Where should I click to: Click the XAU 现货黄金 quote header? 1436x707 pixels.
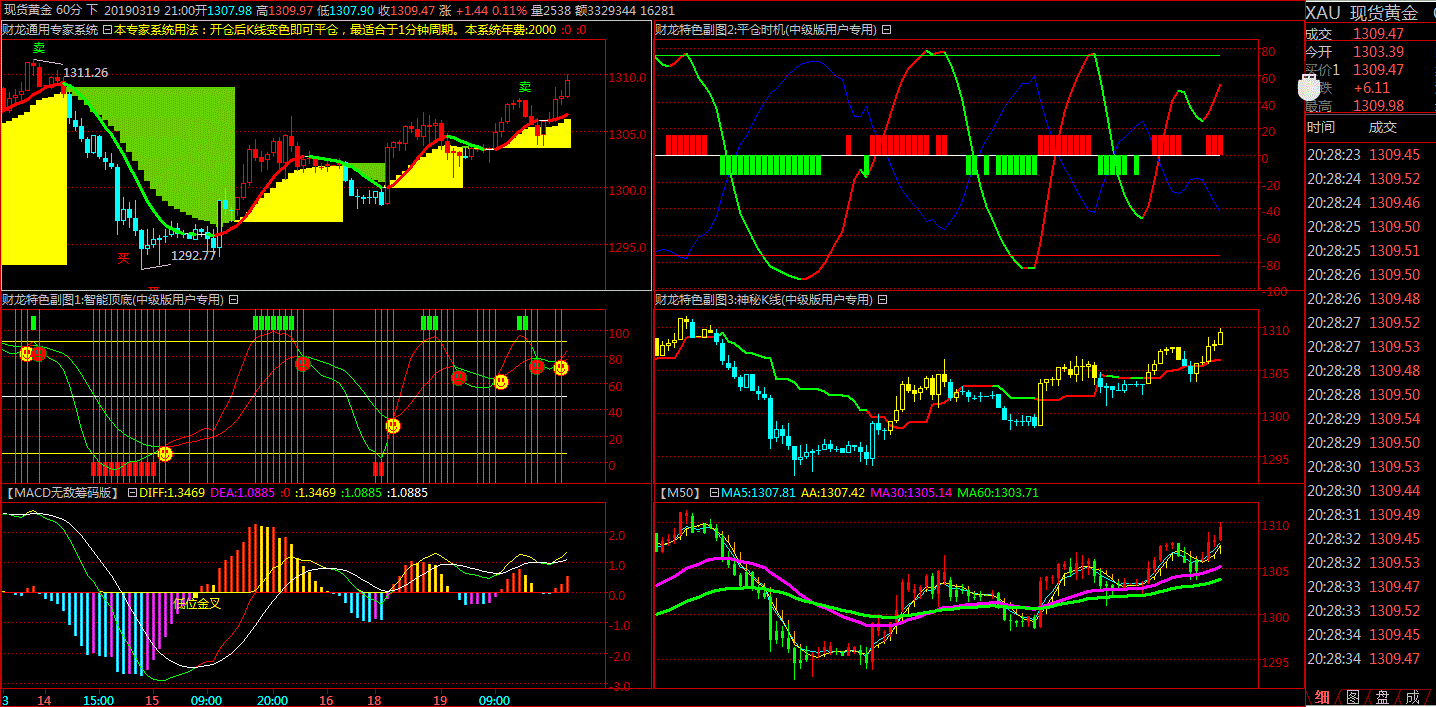[1362, 13]
